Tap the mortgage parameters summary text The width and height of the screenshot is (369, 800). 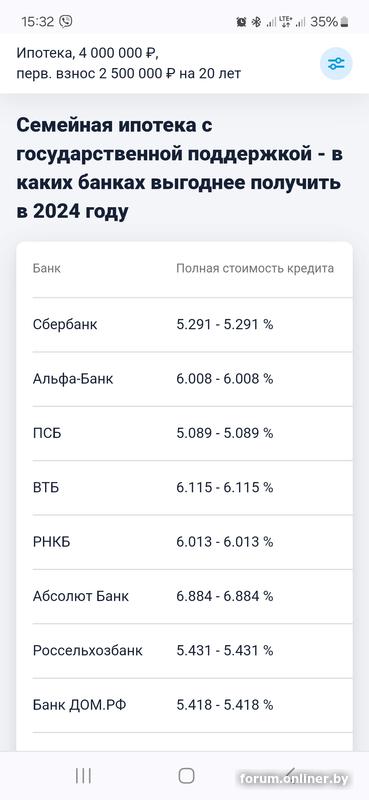pos(129,63)
